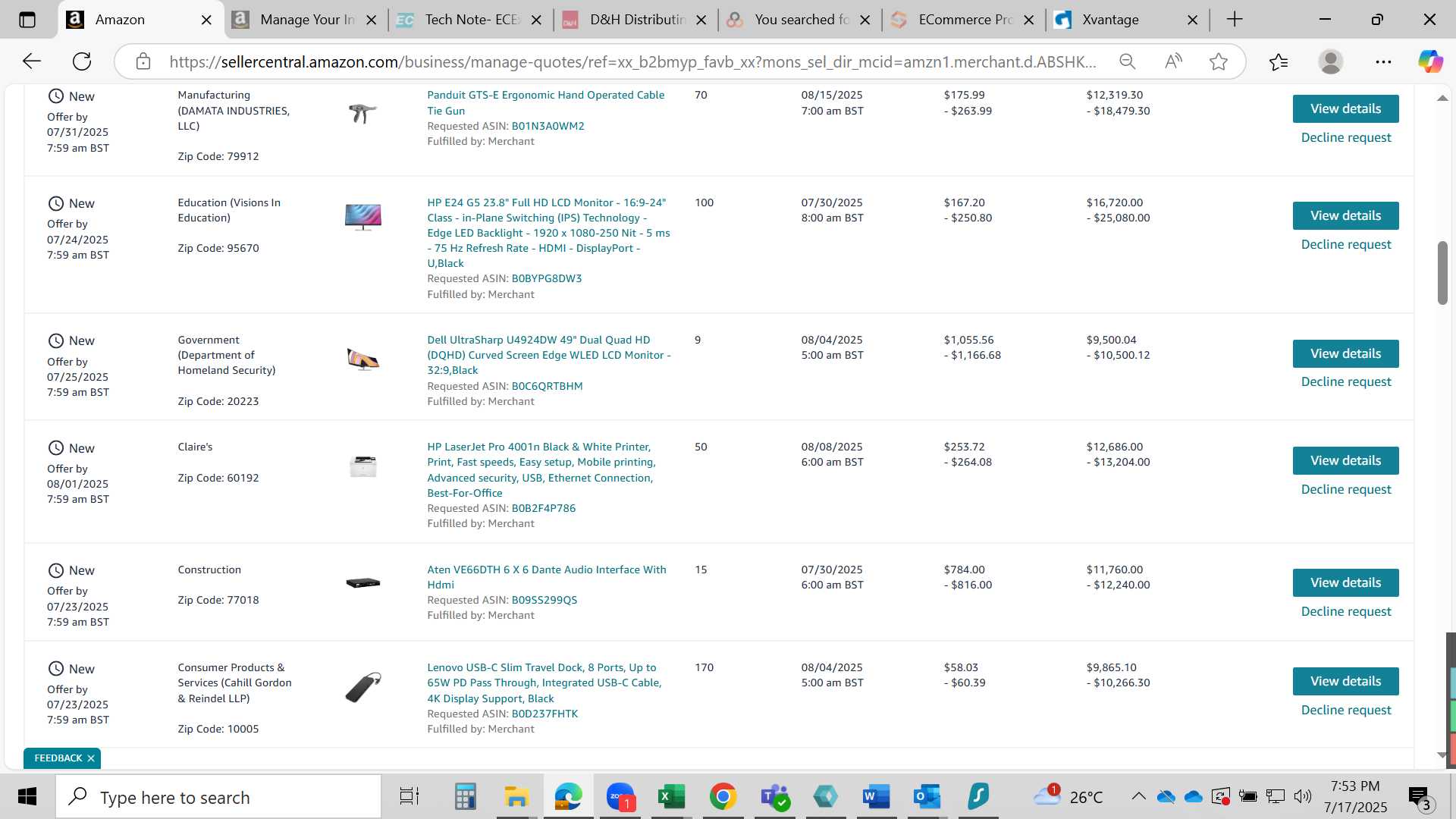This screenshot has width=1456, height=819.
Task: Open Google Chrome from taskbar
Action: (723, 797)
